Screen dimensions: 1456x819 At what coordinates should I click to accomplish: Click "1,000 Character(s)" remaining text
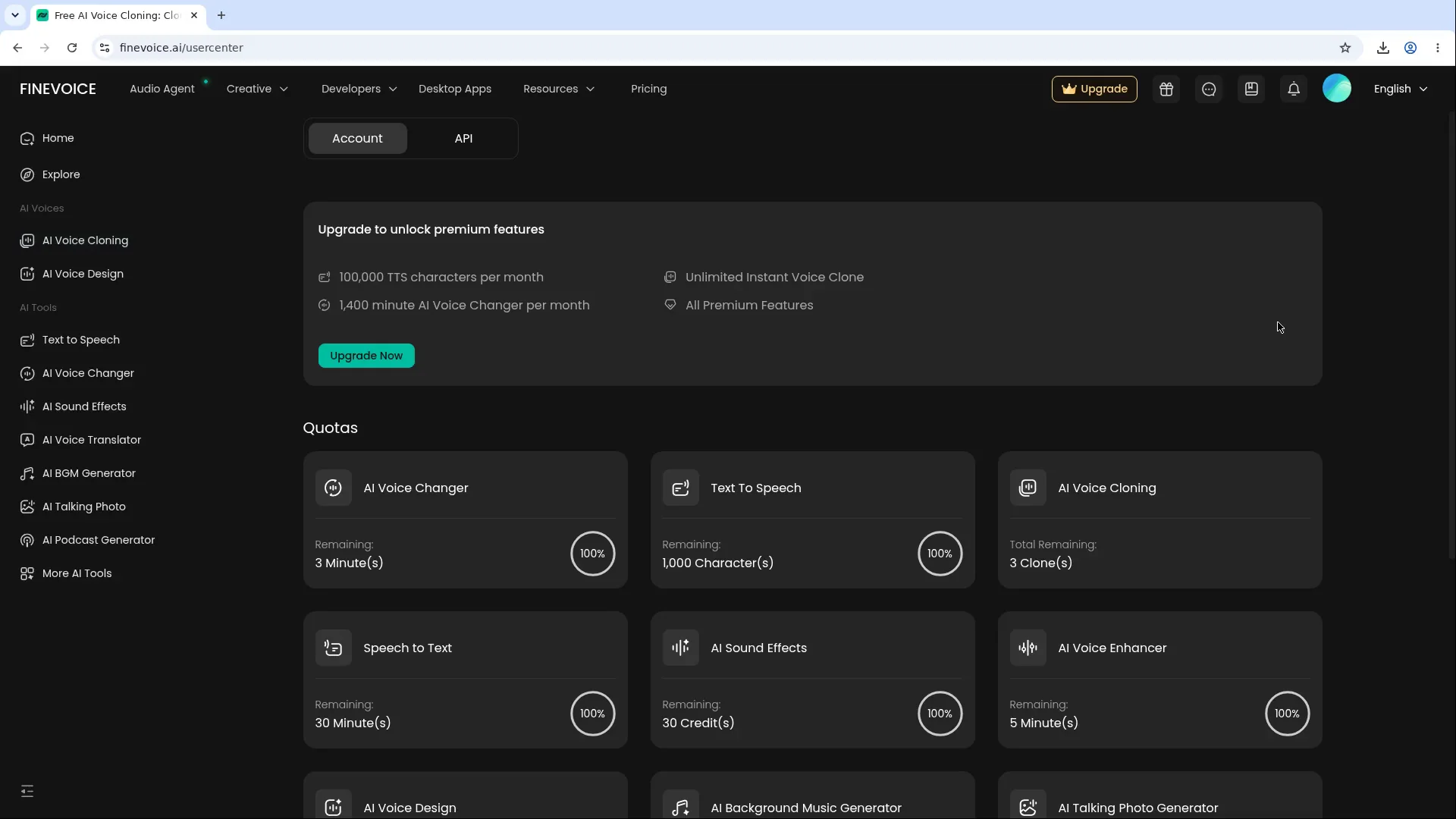click(x=717, y=563)
